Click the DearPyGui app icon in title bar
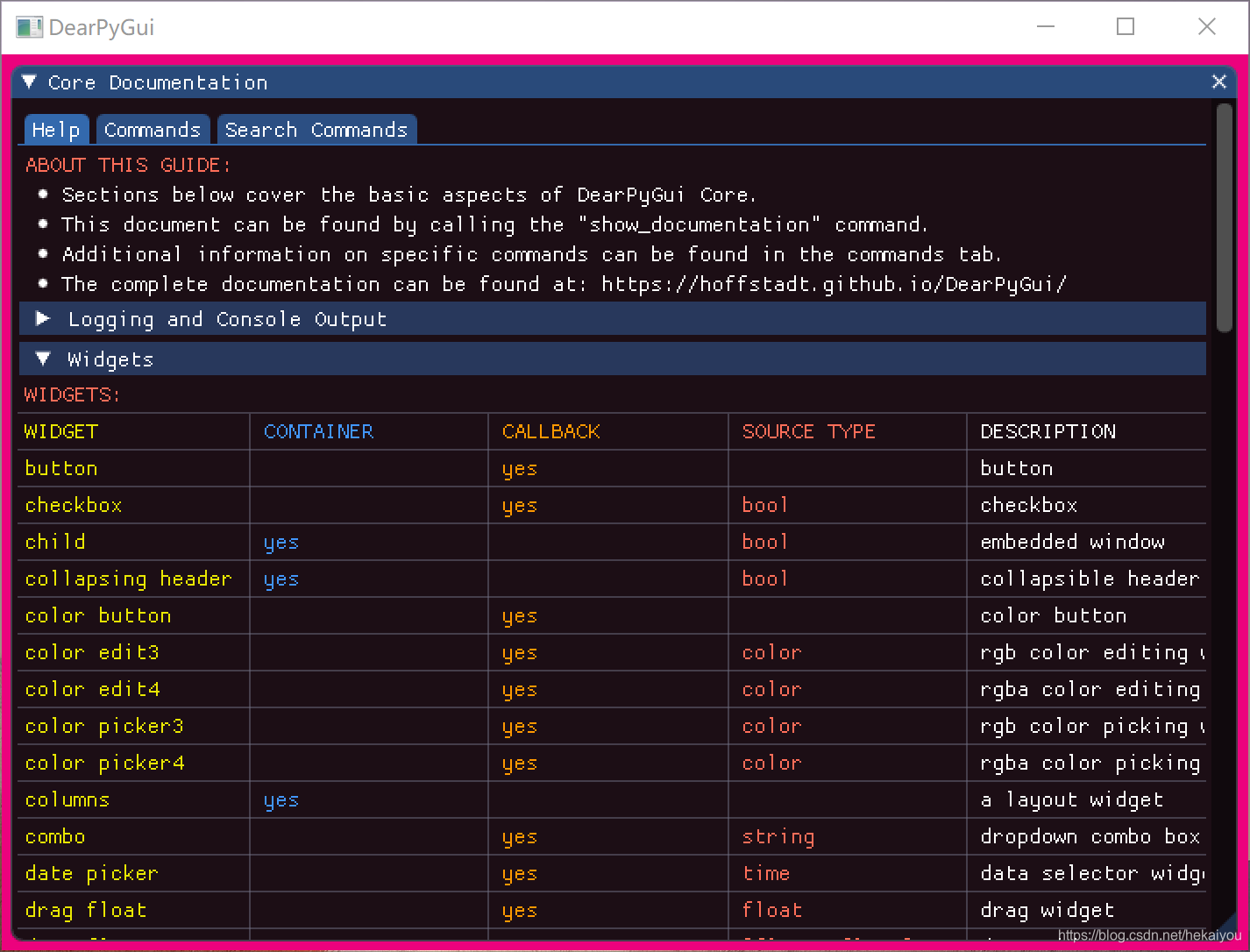 29,27
